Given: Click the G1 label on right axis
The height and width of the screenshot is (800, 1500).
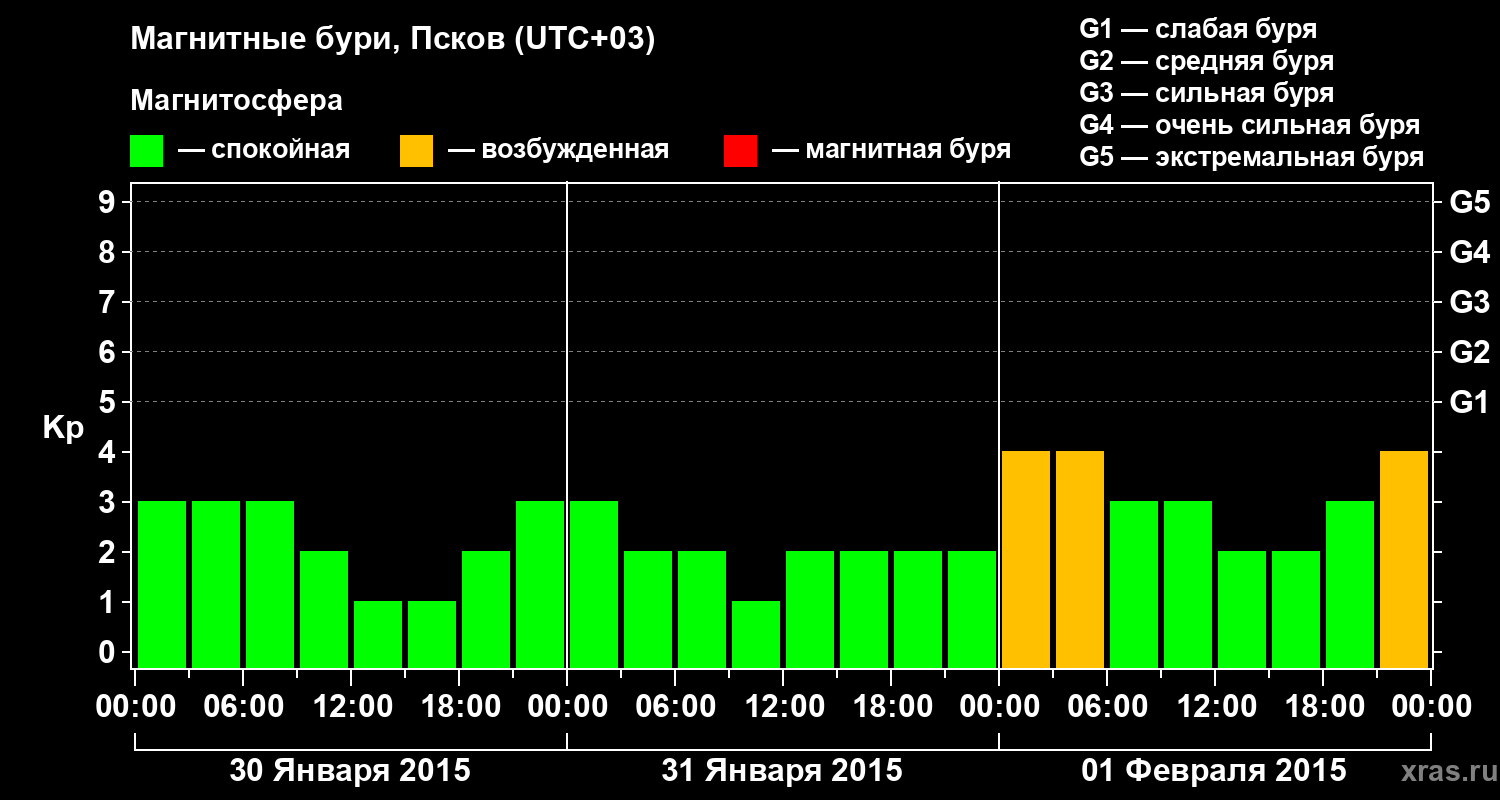Looking at the screenshot, I should click(x=1469, y=402).
